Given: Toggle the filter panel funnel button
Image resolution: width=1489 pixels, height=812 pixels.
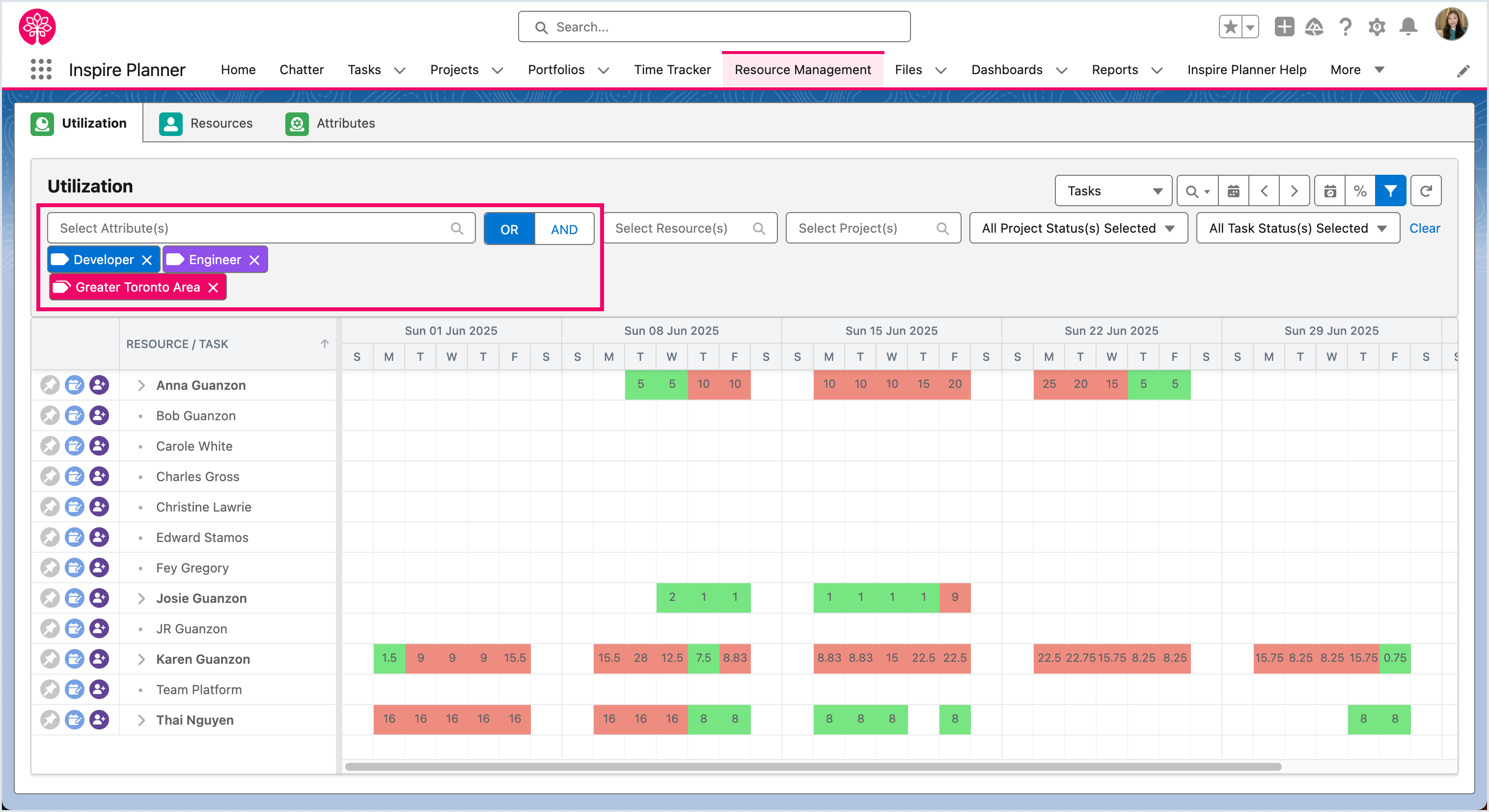Looking at the screenshot, I should point(1391,190).
